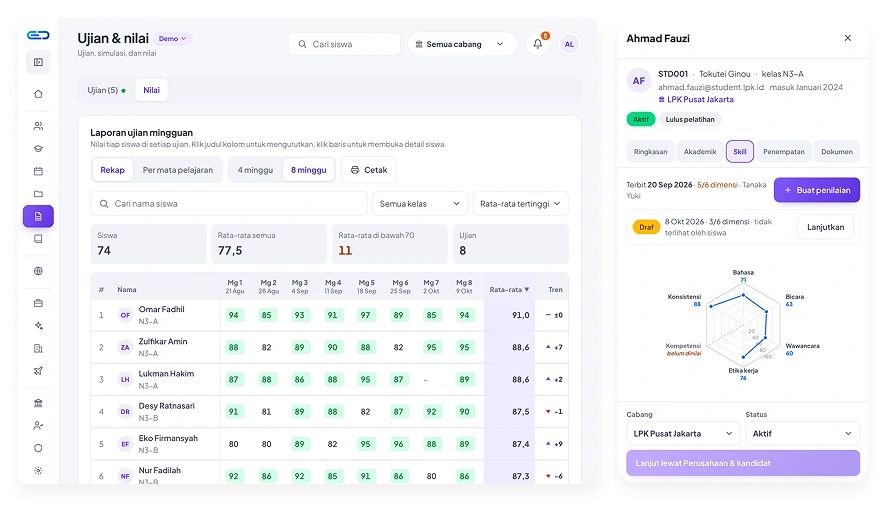Click the Cari nama siswa search field

(x=229, y=204)
